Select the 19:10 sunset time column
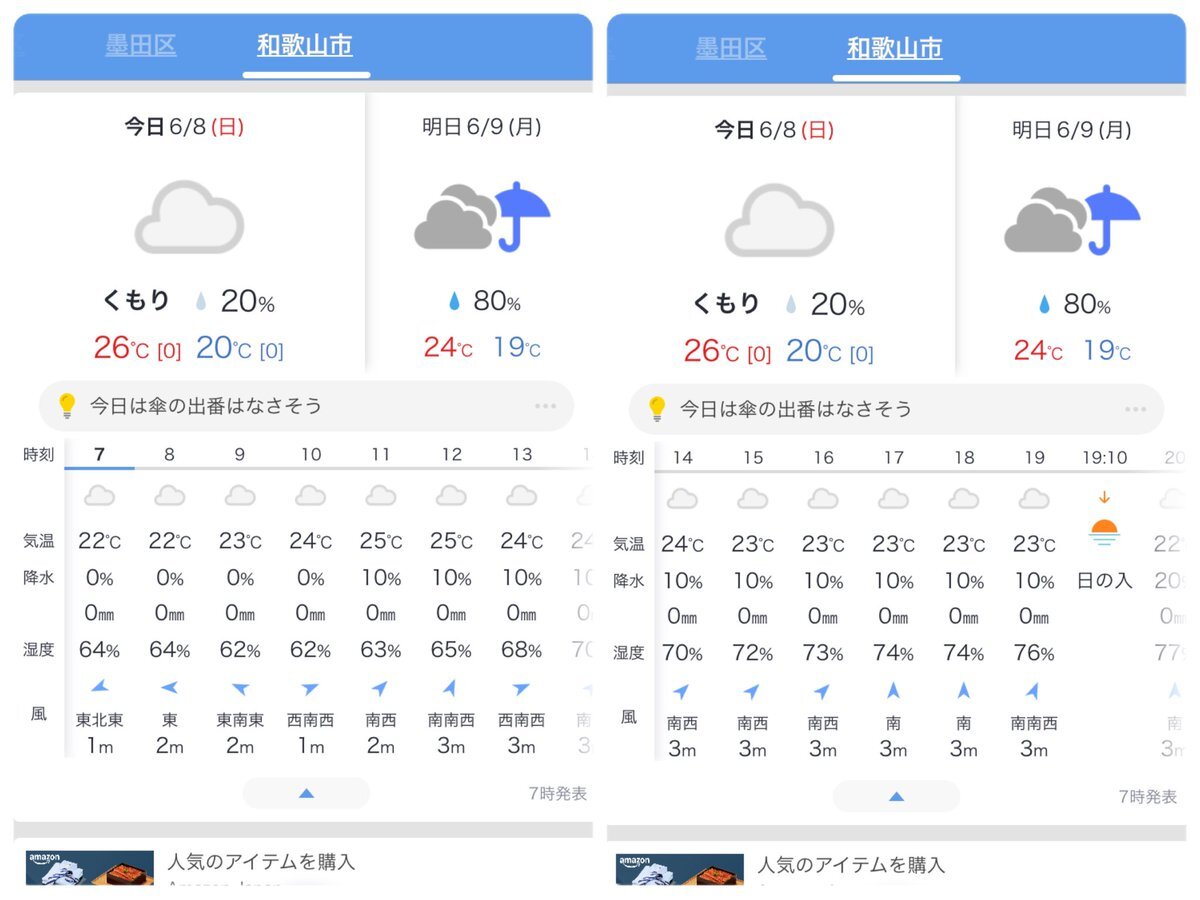1200x900 pixels. (1104, 458)
